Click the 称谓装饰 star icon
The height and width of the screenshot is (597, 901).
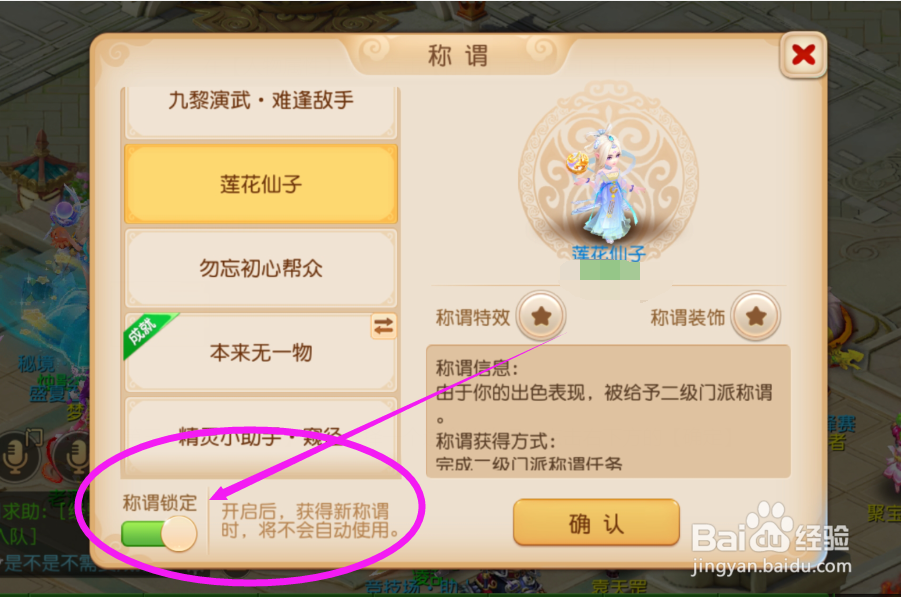(756, 315)
